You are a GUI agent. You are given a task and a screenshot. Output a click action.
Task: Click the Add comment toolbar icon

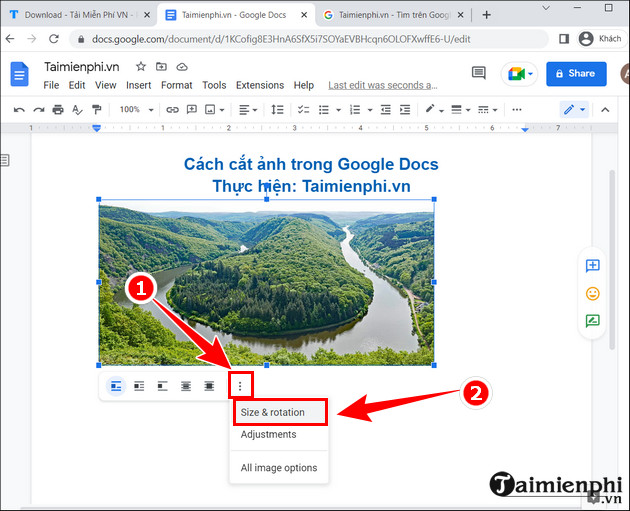(192, 109)
